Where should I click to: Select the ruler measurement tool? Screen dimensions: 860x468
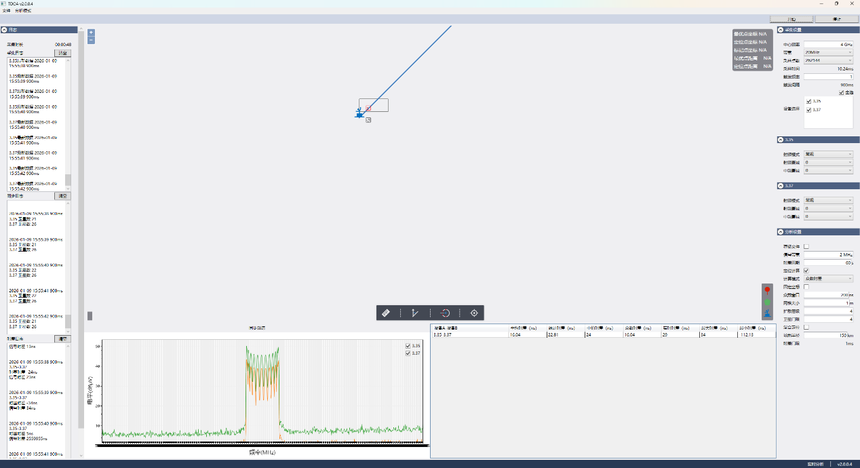click(x=385, y=313)
